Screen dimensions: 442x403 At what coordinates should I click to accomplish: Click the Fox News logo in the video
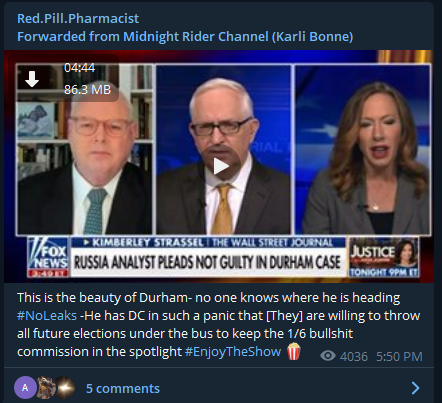49,257
